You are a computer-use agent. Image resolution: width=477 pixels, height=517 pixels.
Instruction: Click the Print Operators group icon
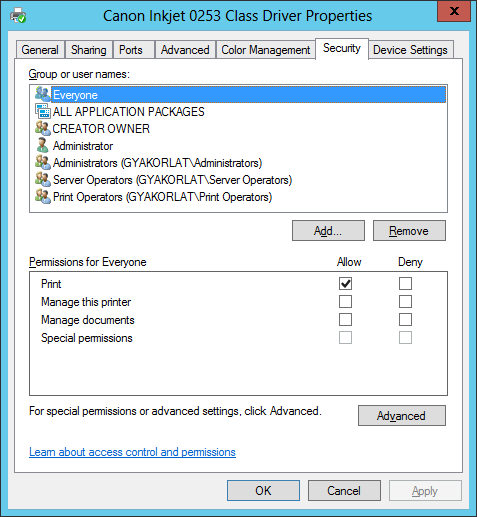click(43, 196)
